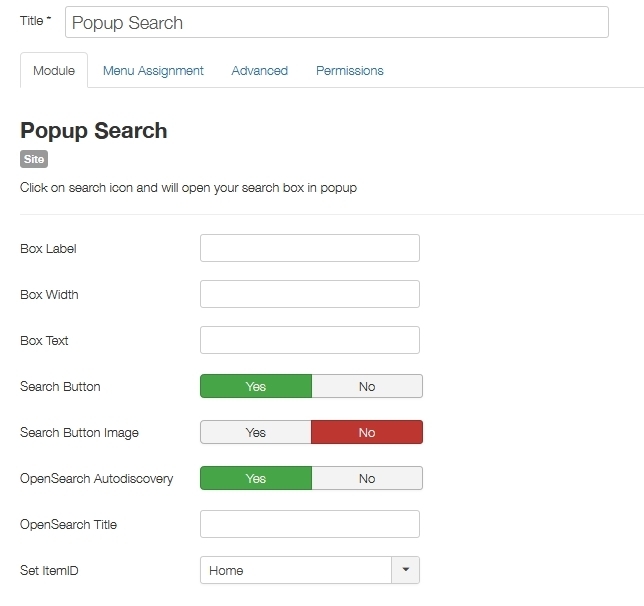
Task: Click the Popup Search heading
Action: click(94, 131)
